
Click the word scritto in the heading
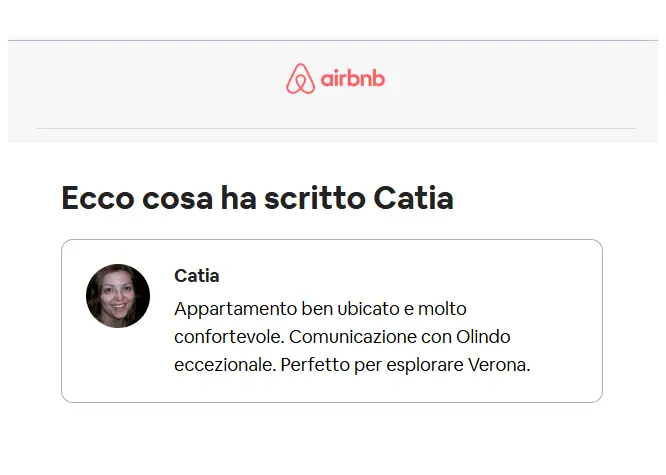(314, 198)
